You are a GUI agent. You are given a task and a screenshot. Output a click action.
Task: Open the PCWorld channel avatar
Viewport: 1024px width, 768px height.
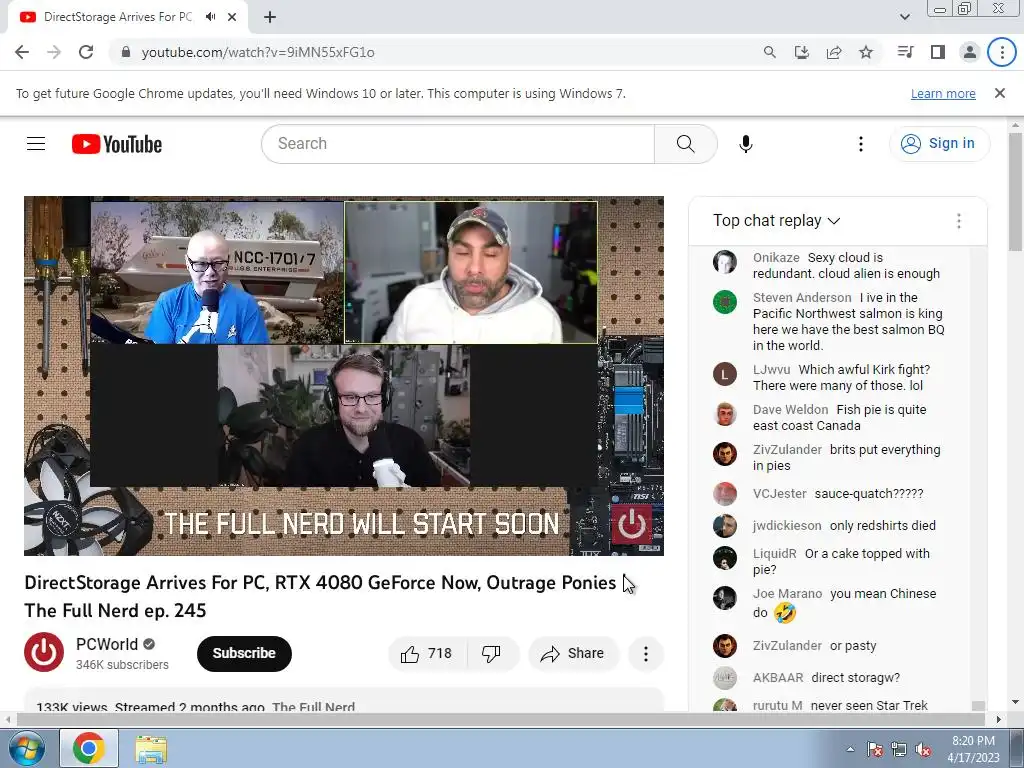coord(44,652)
